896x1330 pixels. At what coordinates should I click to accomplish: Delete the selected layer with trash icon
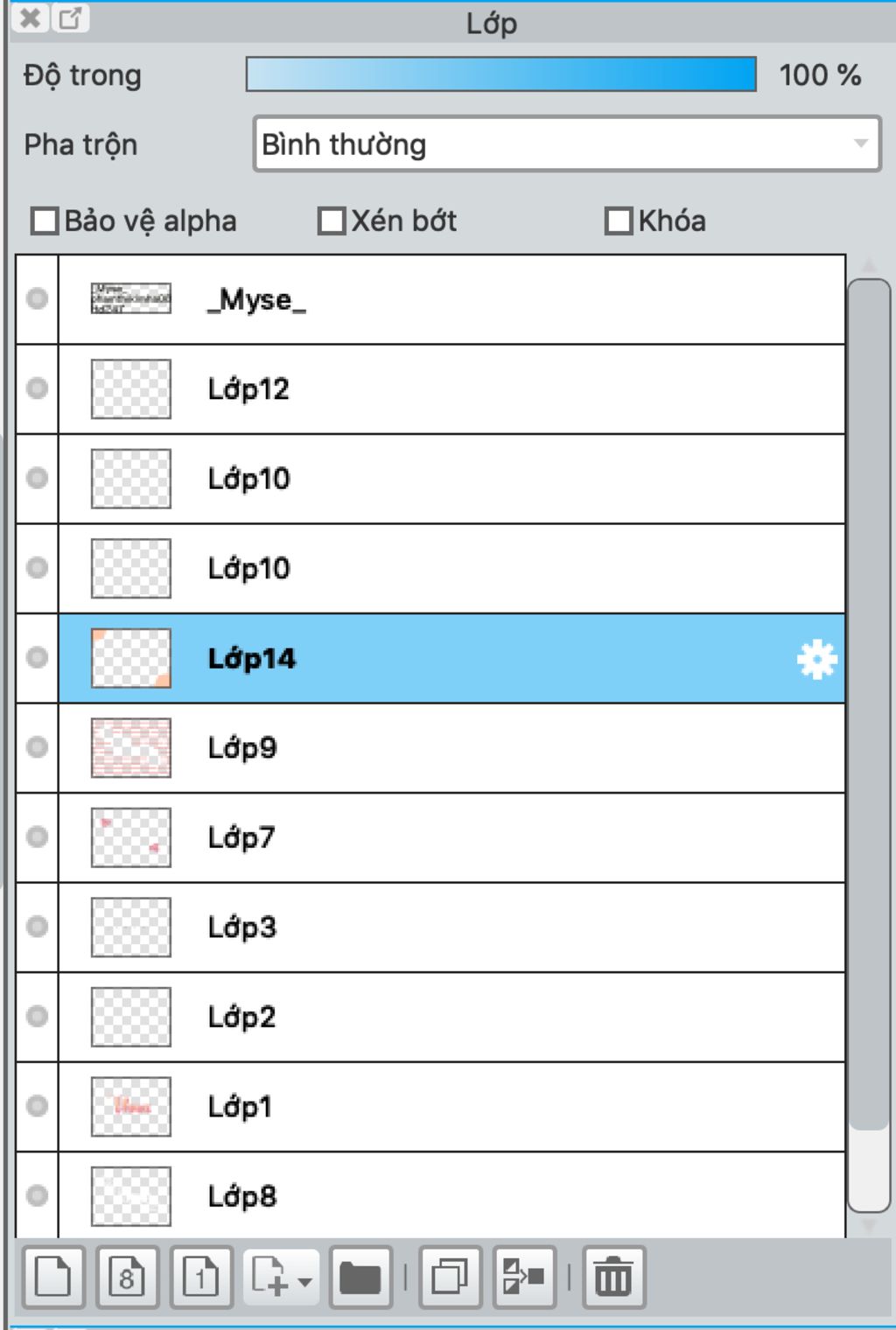613,1277
